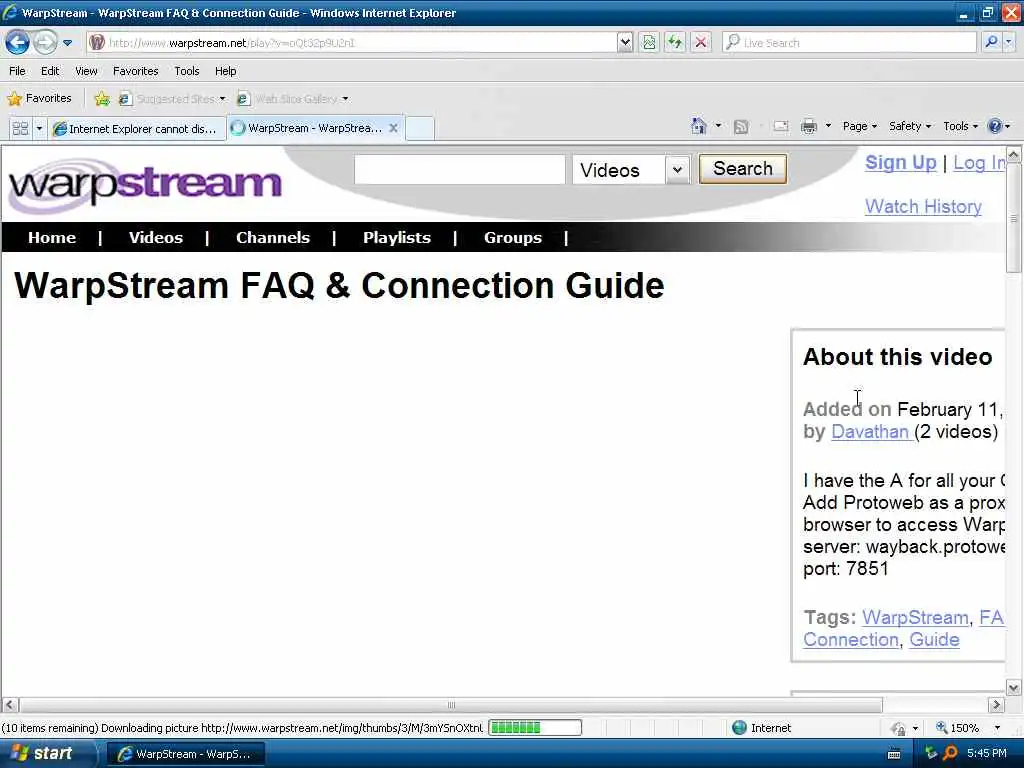Open the Watch History link
This screenshot has height=768, width=1024.
[x=923, y=206]
